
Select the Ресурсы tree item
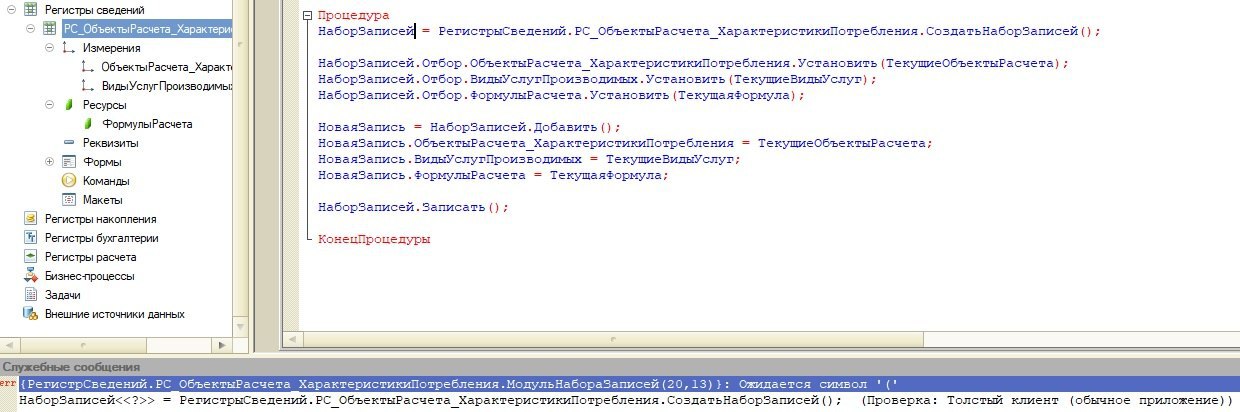tap(105, 105)
